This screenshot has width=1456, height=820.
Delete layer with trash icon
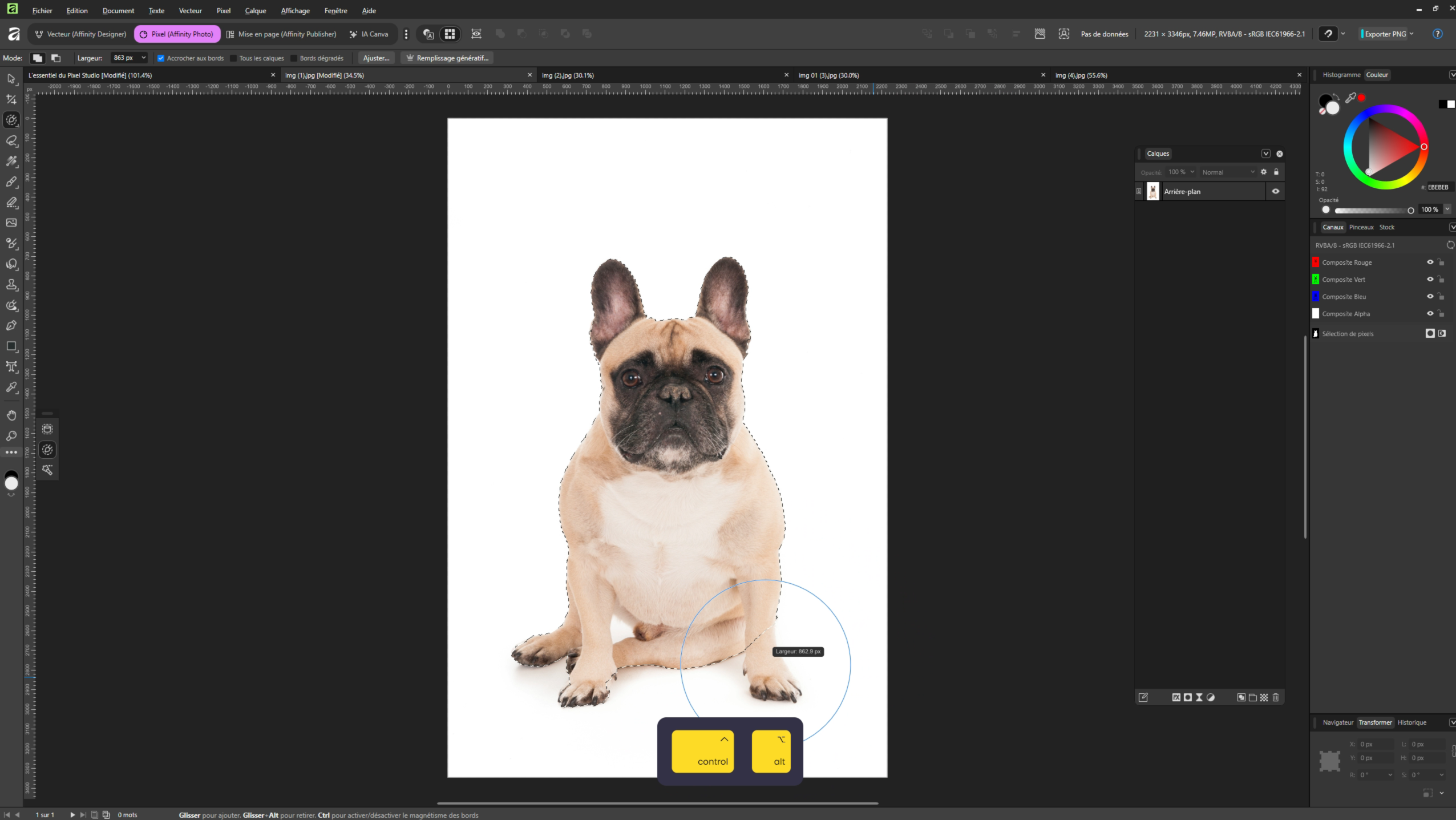click(x=1276, y=697)
